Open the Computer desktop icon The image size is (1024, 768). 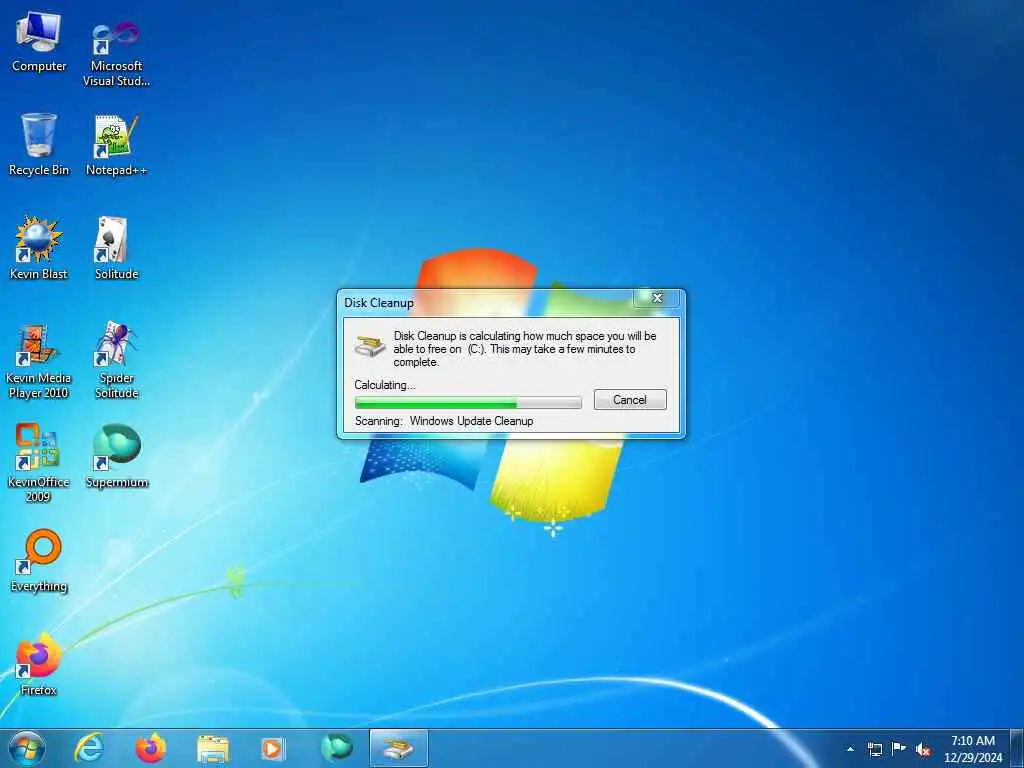pos(39,40)
